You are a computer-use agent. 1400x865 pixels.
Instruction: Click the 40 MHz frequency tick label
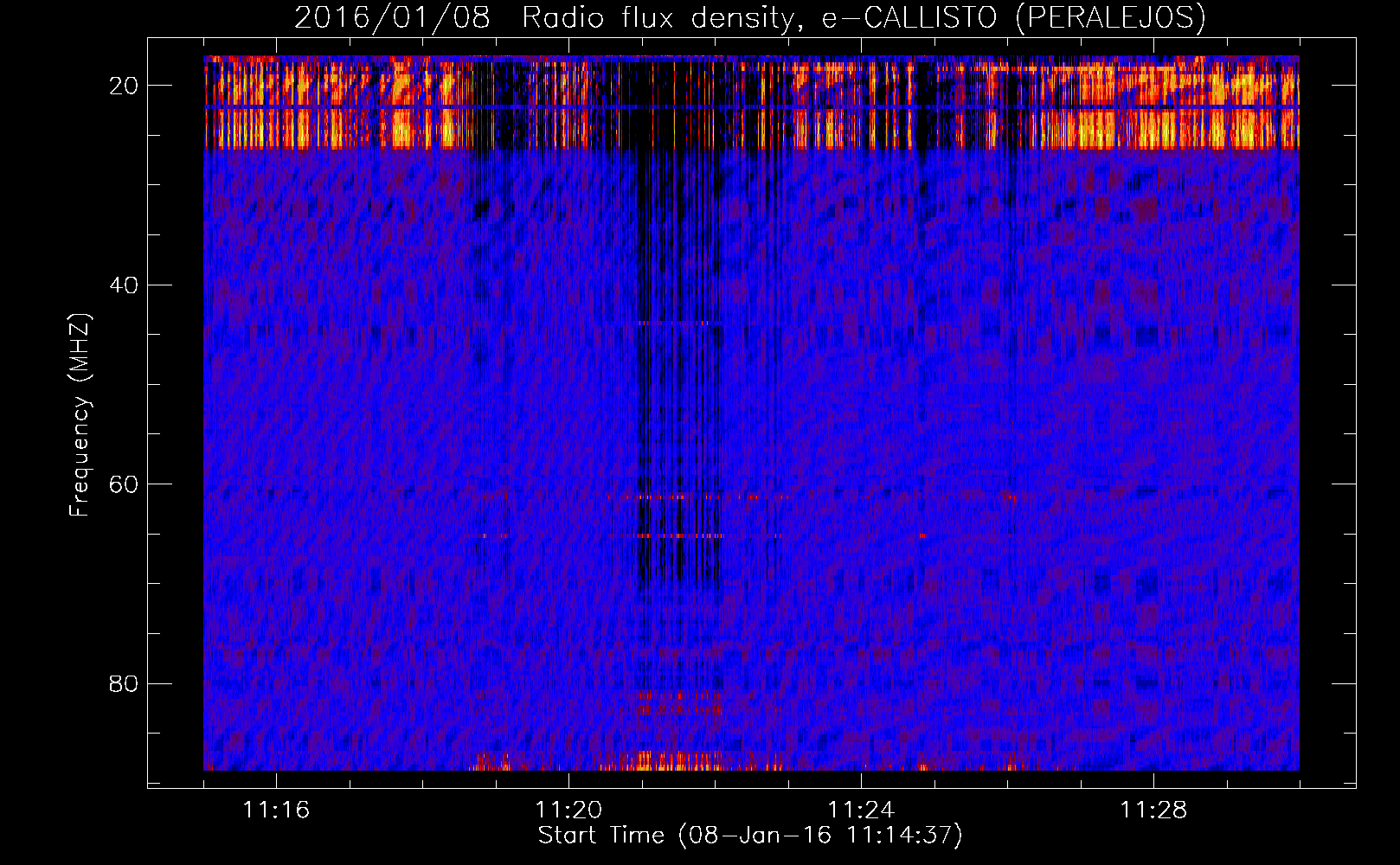click(124, 285)
